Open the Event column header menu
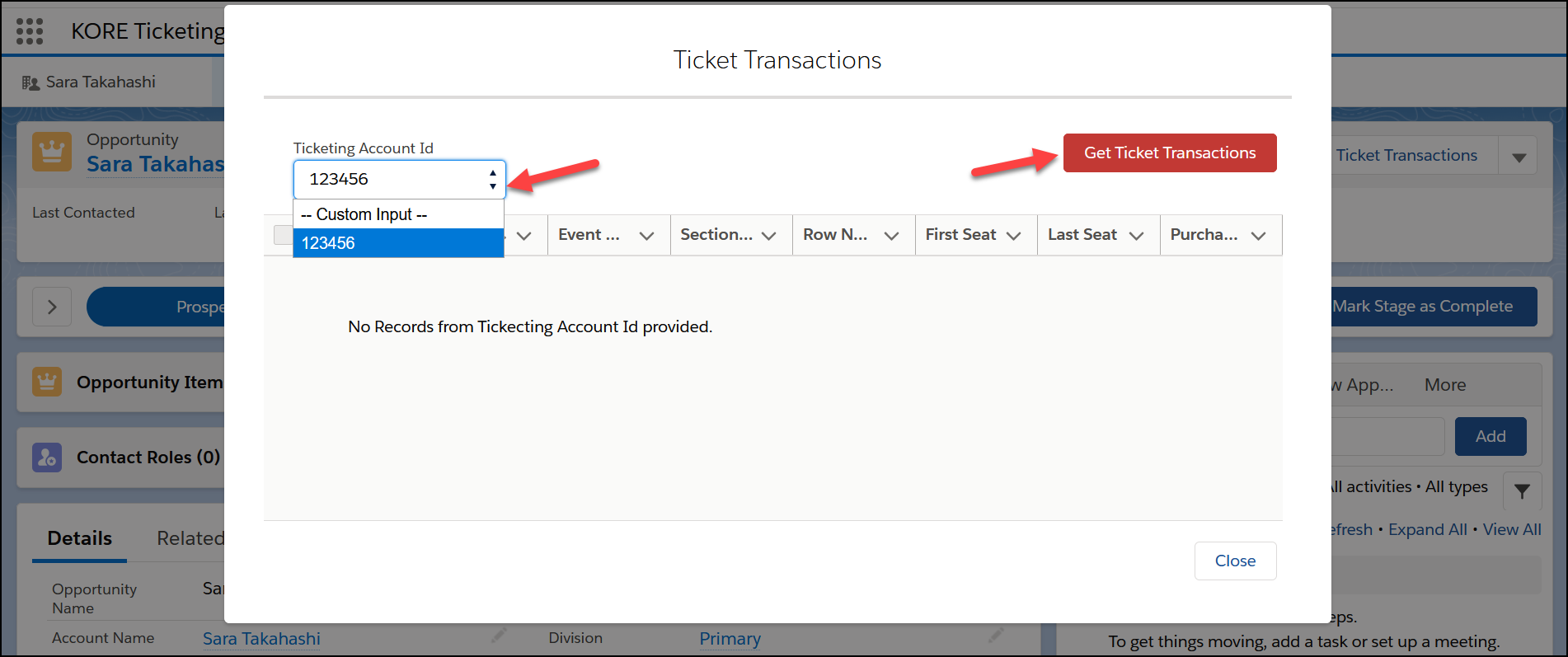Screen dimensions: 1568x657 pyautogui.click(x=647, y=236)
